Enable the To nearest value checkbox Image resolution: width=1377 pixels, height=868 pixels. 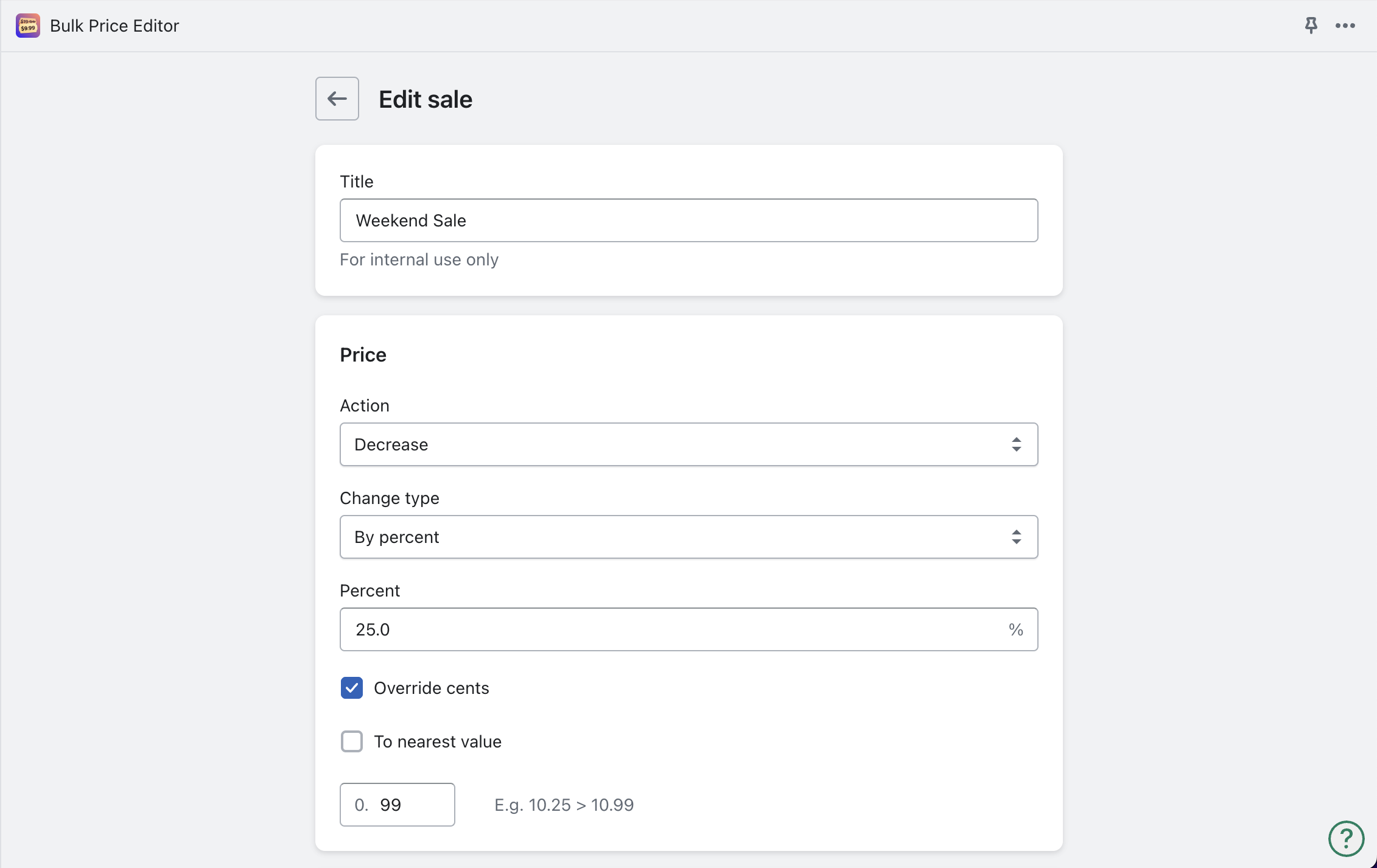pos(352,741)
